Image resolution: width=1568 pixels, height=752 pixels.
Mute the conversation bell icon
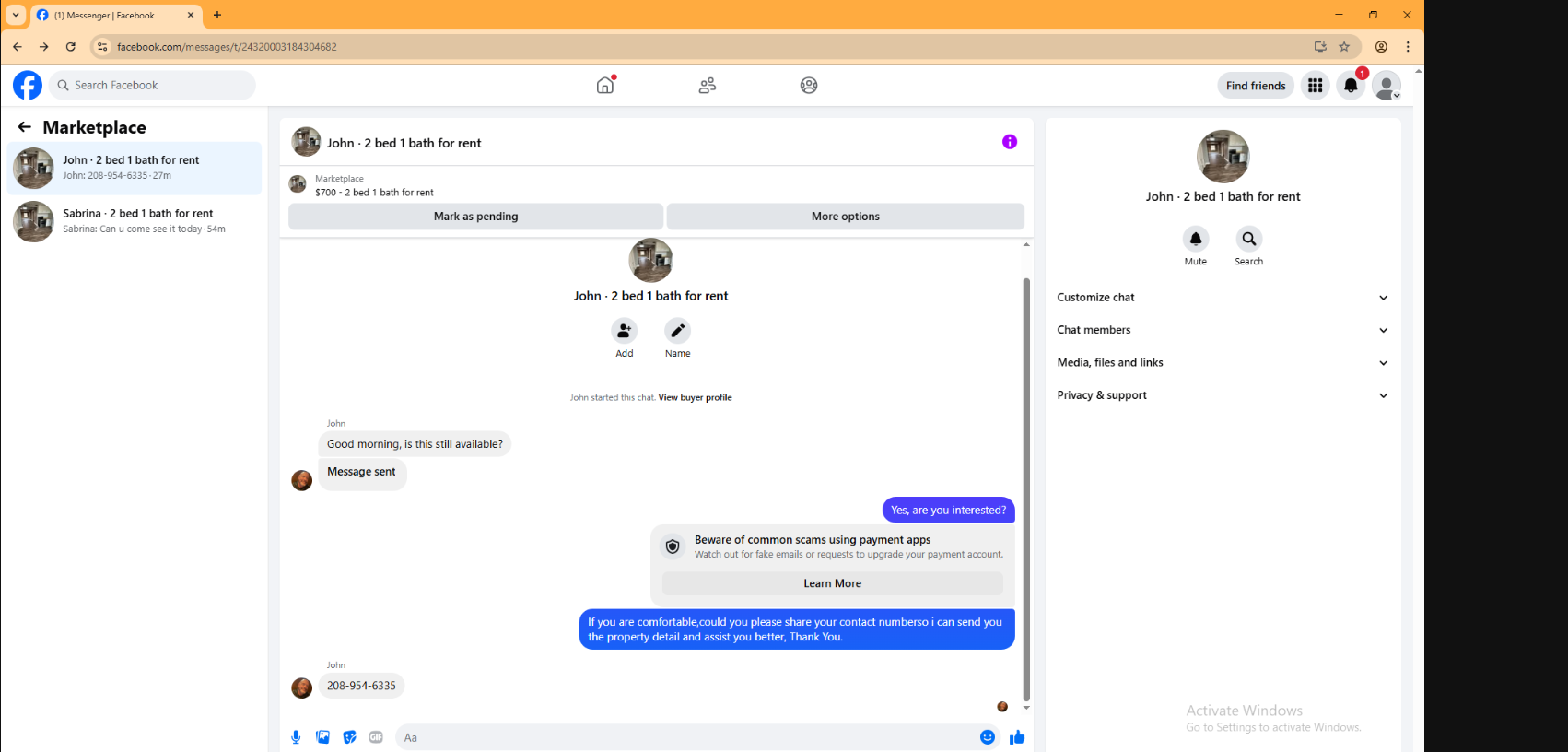point(1196,239)
